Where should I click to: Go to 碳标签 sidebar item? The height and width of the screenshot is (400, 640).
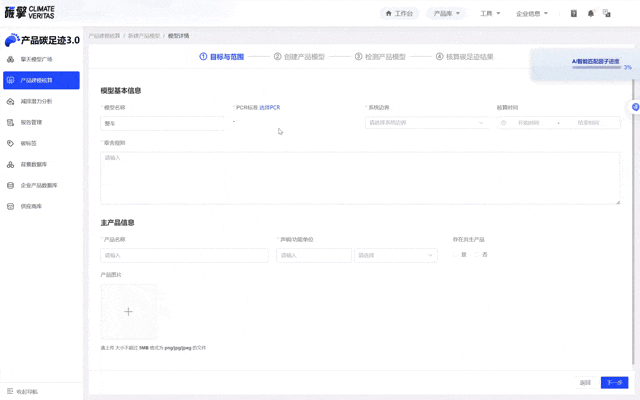click(x=28, y=143)
